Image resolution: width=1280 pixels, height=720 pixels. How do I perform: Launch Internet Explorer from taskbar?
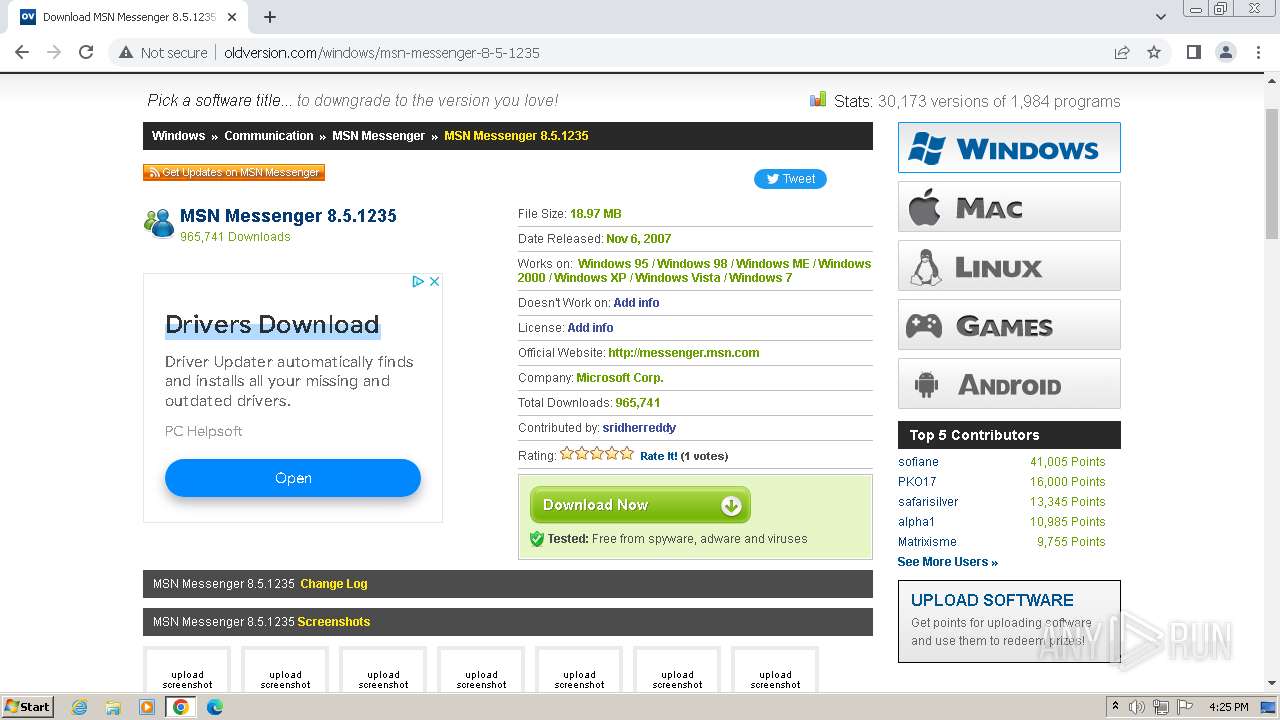(x=80, y=707)
